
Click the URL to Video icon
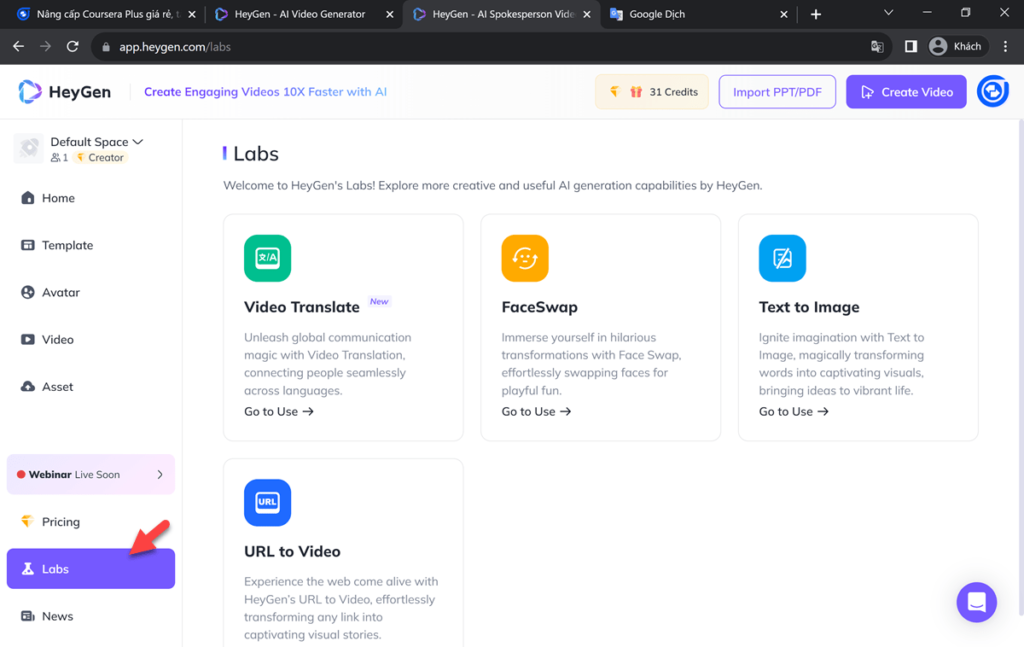coord(267,502)
